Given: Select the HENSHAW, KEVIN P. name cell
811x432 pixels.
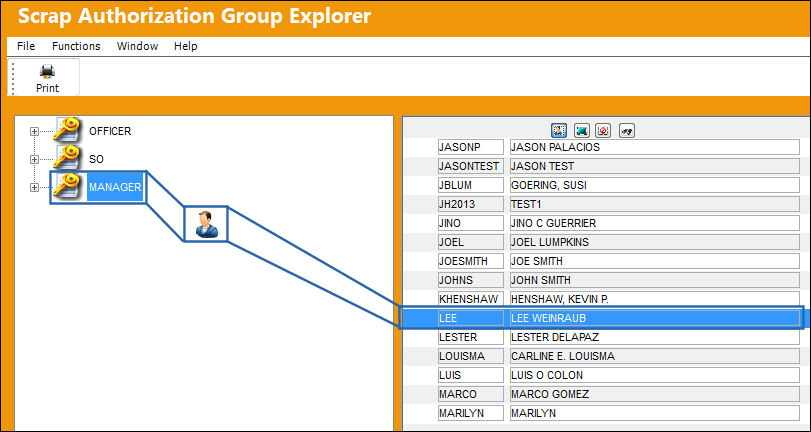Looking at the screenshot, I should 654,299.
